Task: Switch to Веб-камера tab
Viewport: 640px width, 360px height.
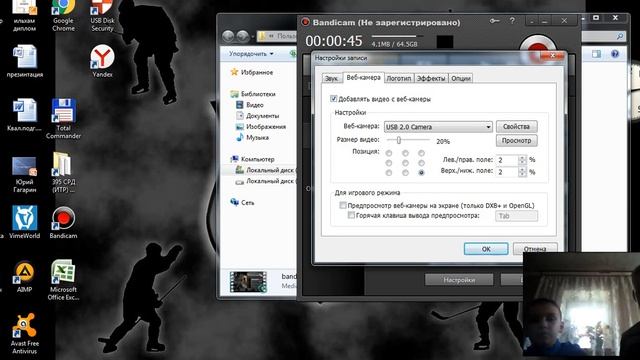Action: click(x=363, y=78)
